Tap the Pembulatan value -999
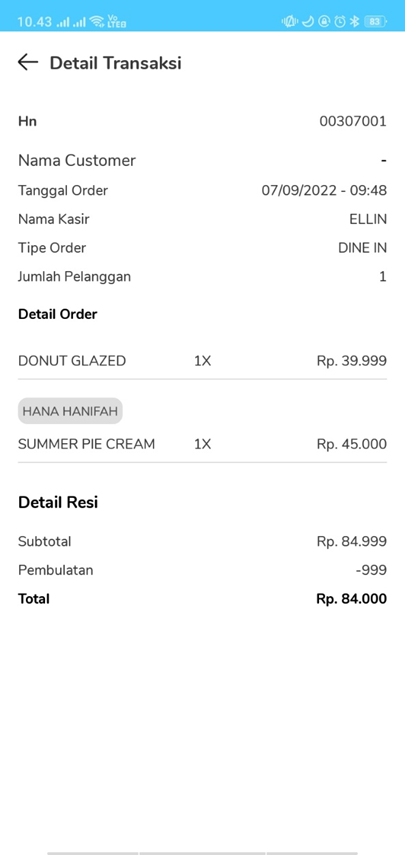The image size is (405, 855). click(x=371, y=570)
